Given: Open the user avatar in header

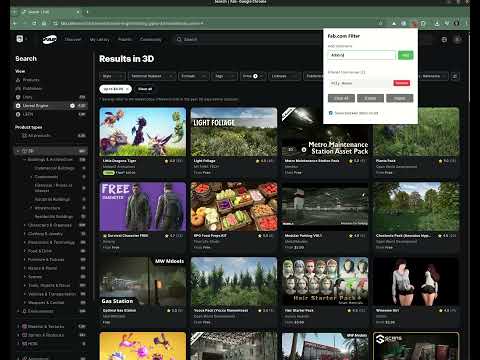Looking at the screenshot, I should pyautogui.click(x=458, y=40).
